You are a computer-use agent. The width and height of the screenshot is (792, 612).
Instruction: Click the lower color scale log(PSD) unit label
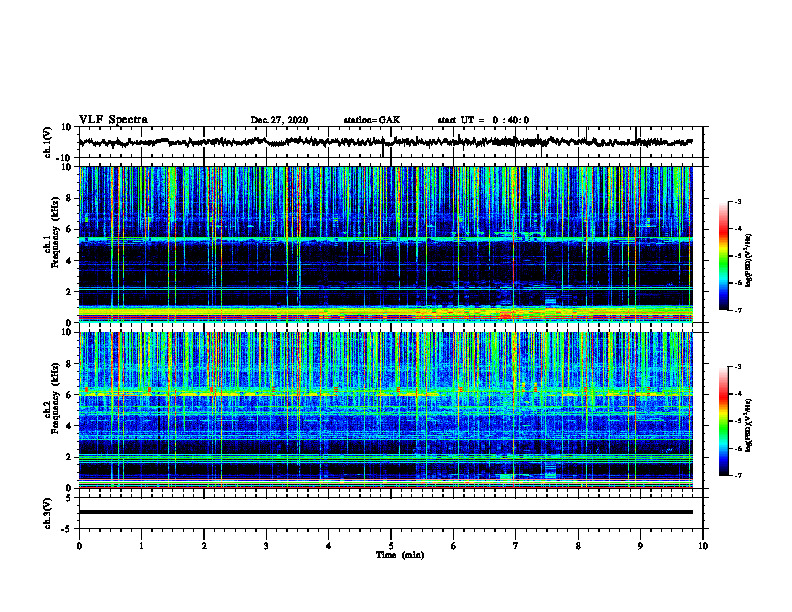tap(749, 425)
